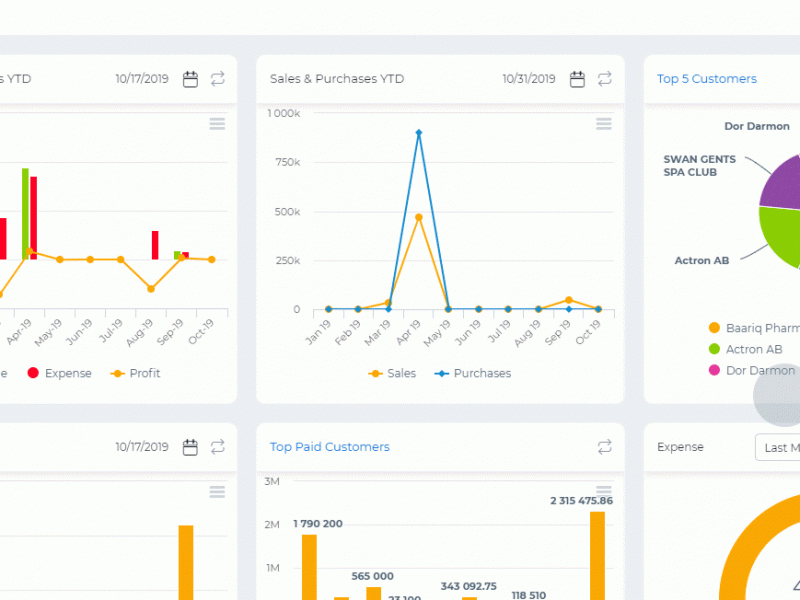Select the 10/17/2019 date in top-left card
Viewport: 800px width, 600px height.
[x=142, y=79]
